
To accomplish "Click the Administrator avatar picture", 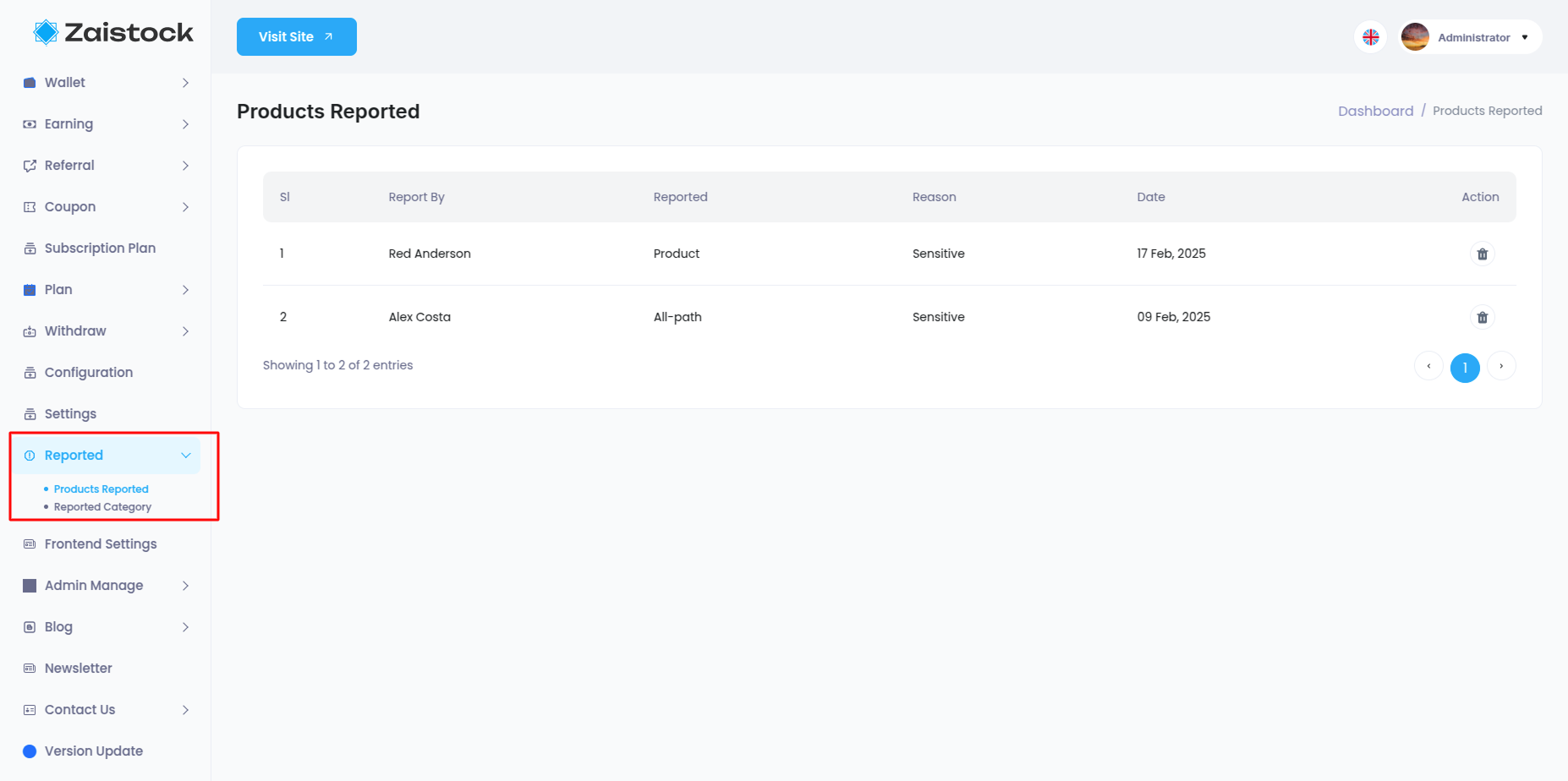I will click(1415, 37).
